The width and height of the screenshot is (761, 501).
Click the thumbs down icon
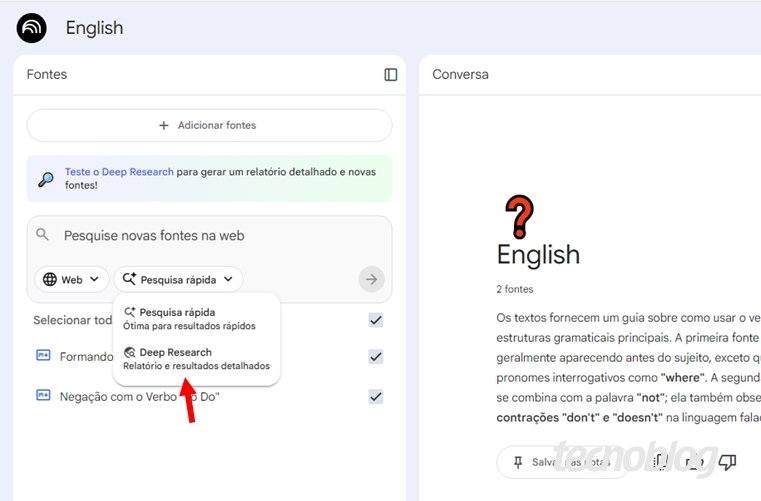pyautogui.click(x=727, y=462)
